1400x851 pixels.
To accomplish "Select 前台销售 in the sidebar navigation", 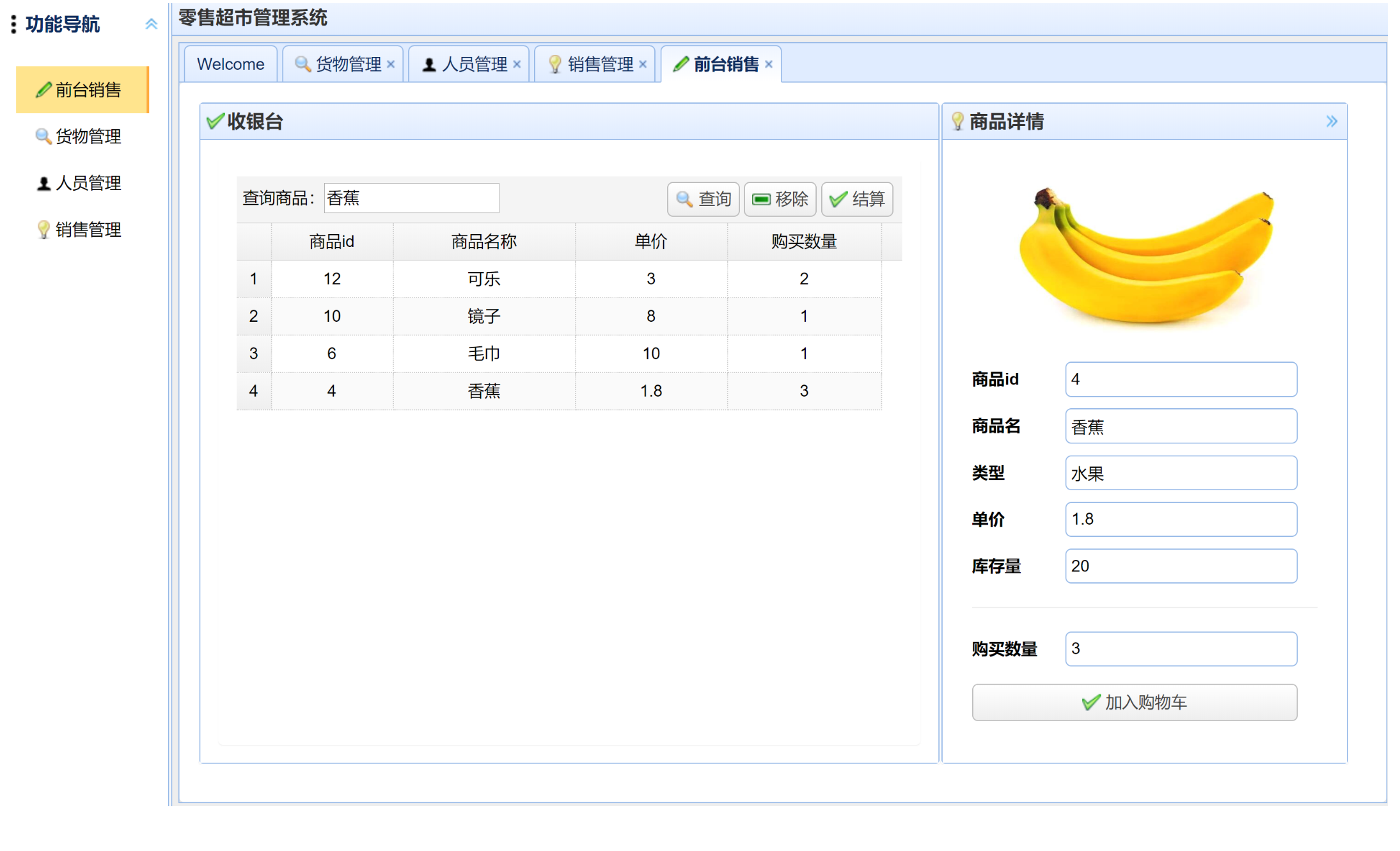I will tap(88, 90).
